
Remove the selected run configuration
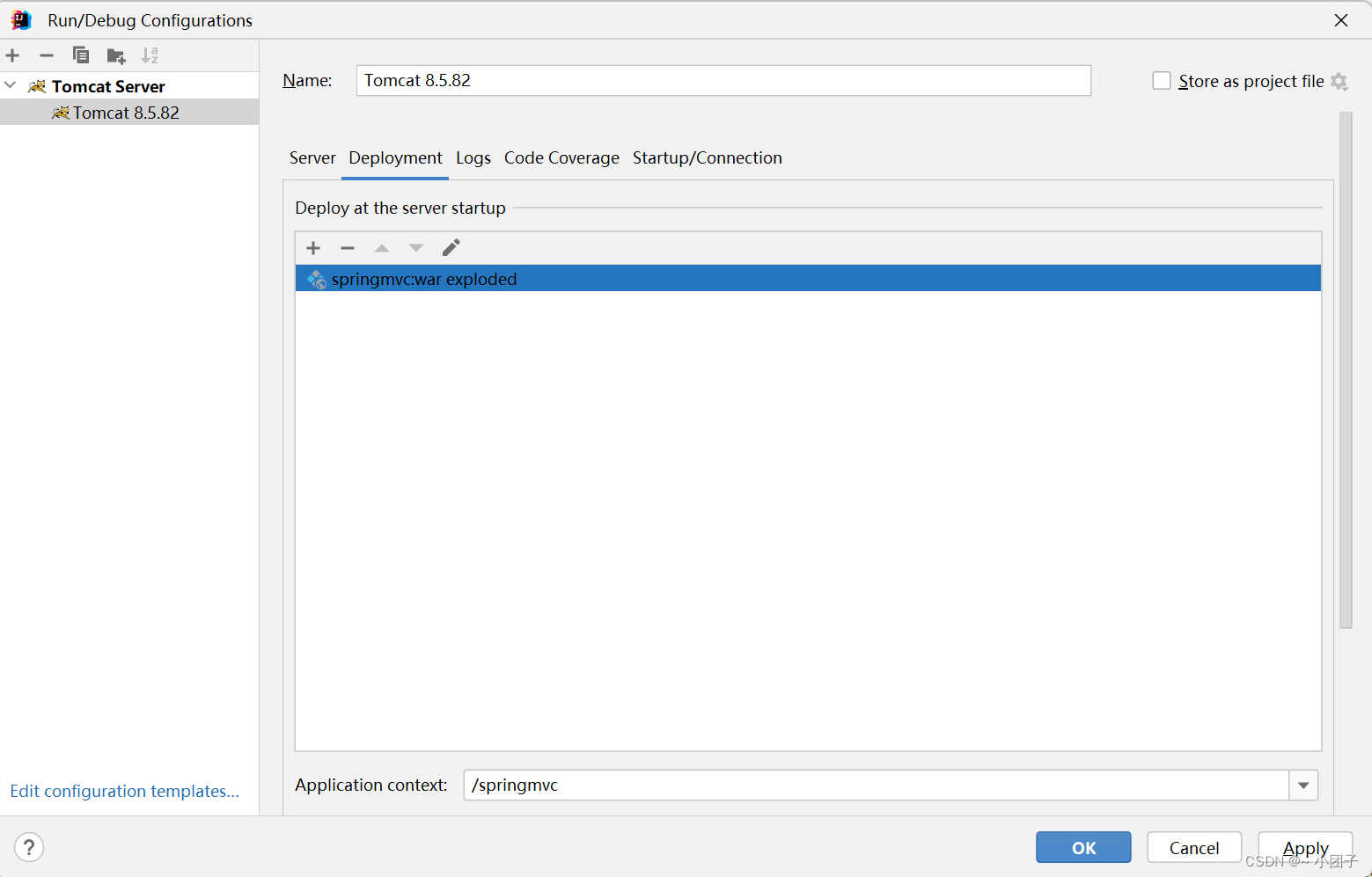click(x=47, y=55)
